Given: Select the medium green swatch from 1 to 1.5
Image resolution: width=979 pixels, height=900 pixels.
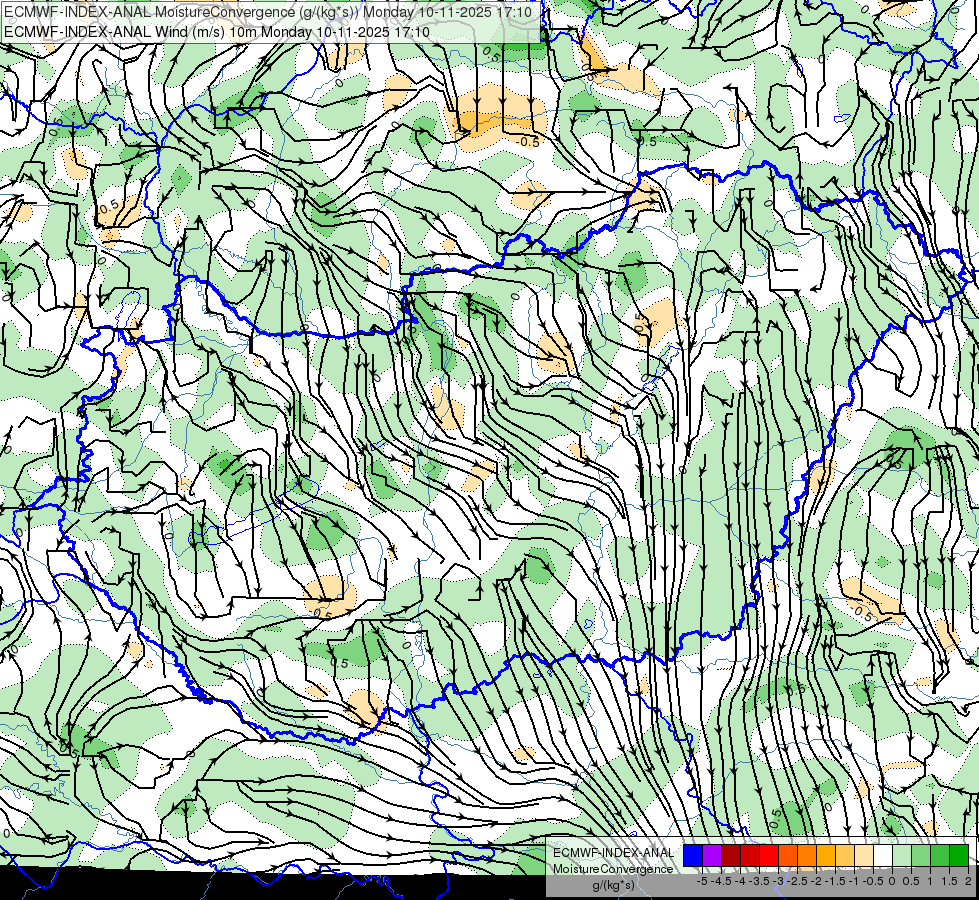Looking at the screenshot, I should pos(940,856).
